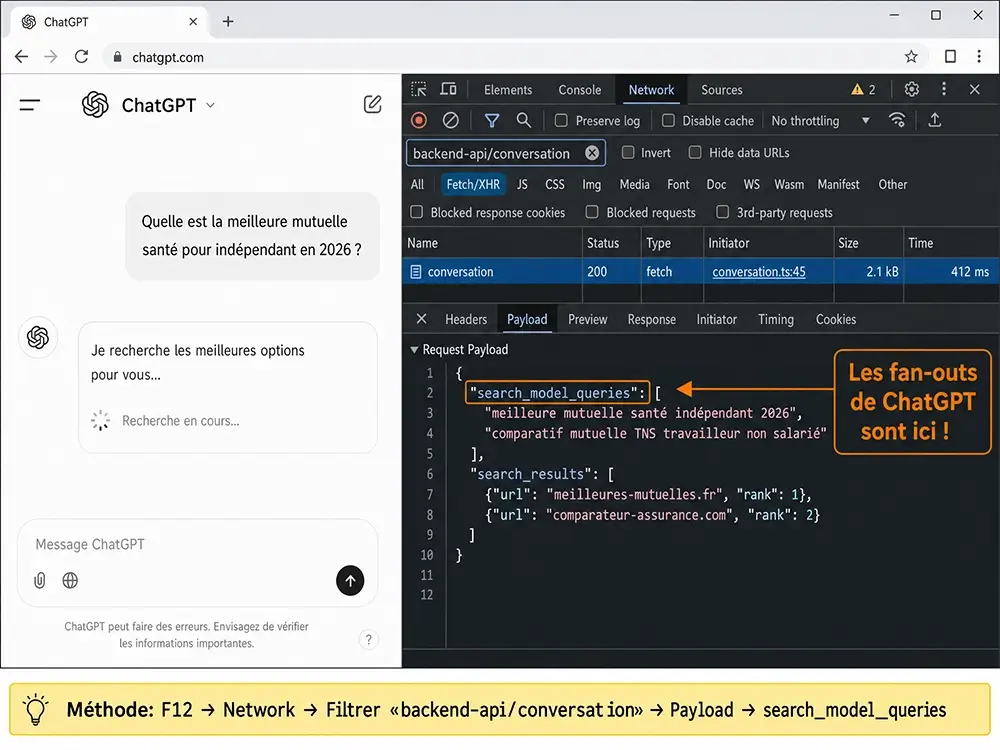This screenshot has height=750, width=1000.
Task: Collapse the Request Payload section
Action: 415,349
